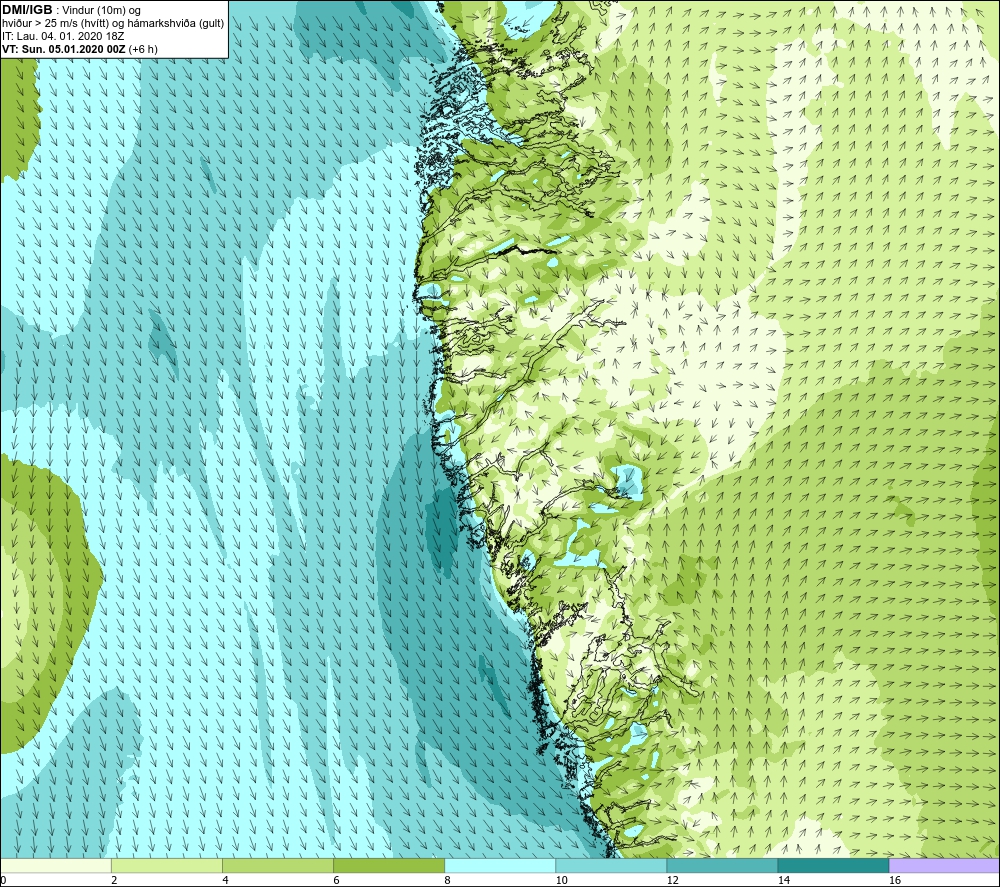This screenshot has width=1000, height=887.
Task: Pick the dark green 6–8 m/s swatch
Action: coord(389,866)
